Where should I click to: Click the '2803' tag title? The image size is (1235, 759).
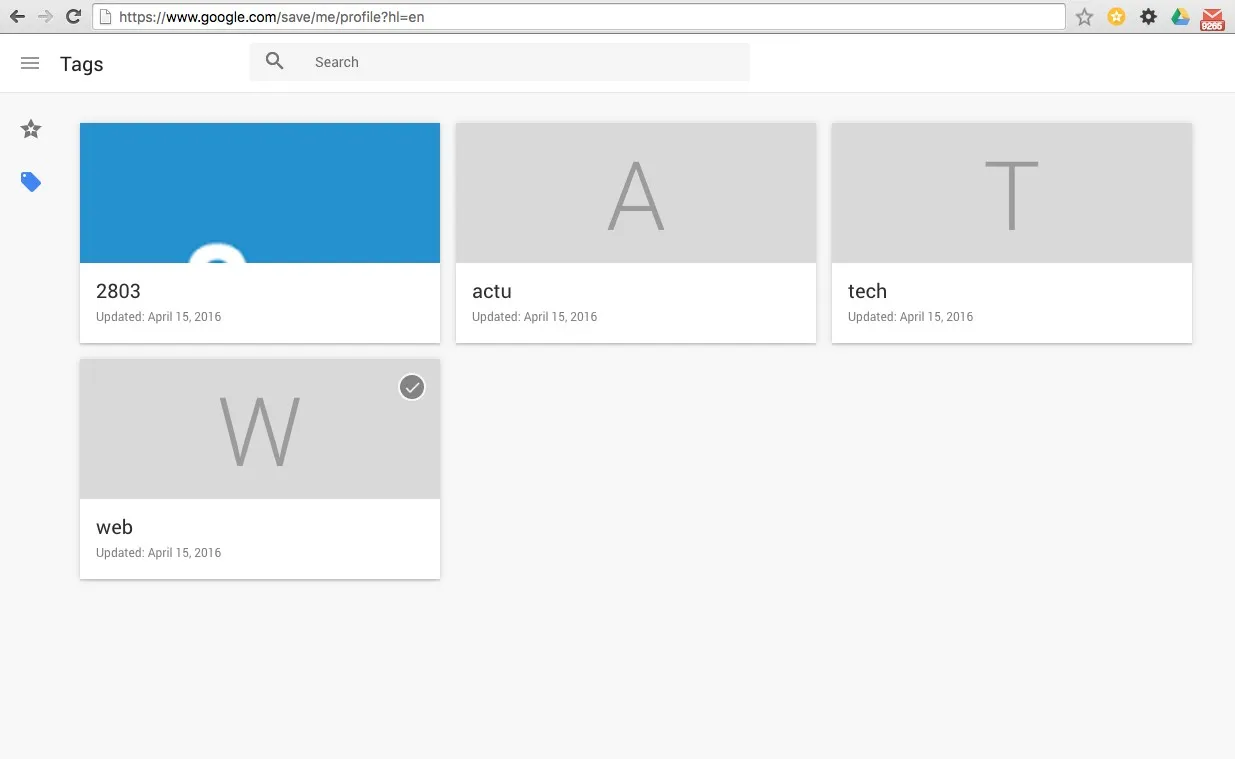pos(118,291)
